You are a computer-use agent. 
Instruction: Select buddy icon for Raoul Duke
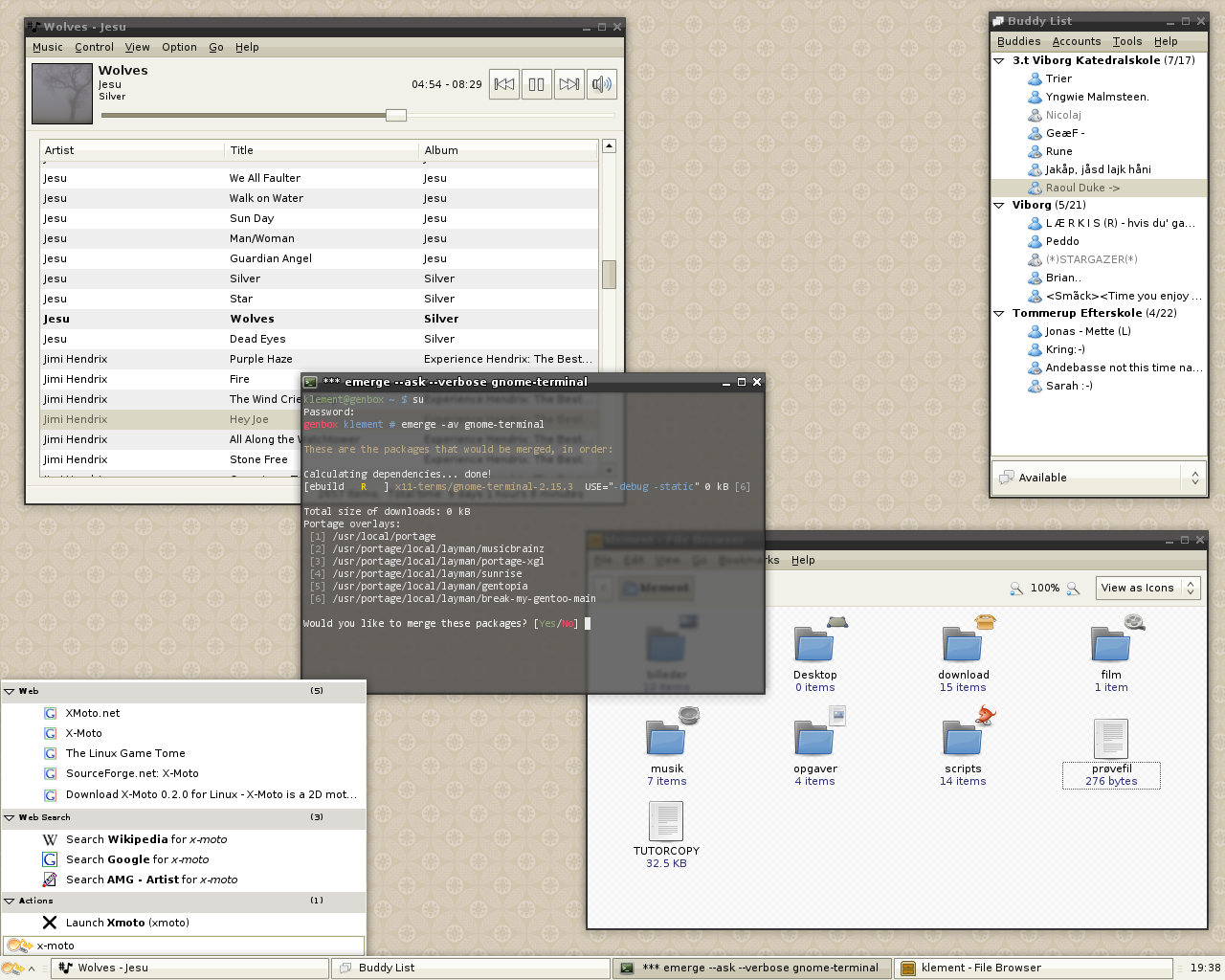(x=1035, y=188)
